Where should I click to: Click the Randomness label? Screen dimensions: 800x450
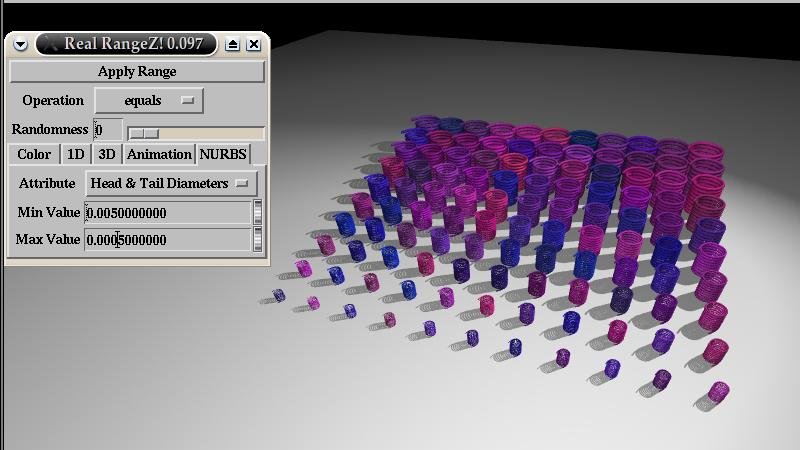click(x=50, y=130)
